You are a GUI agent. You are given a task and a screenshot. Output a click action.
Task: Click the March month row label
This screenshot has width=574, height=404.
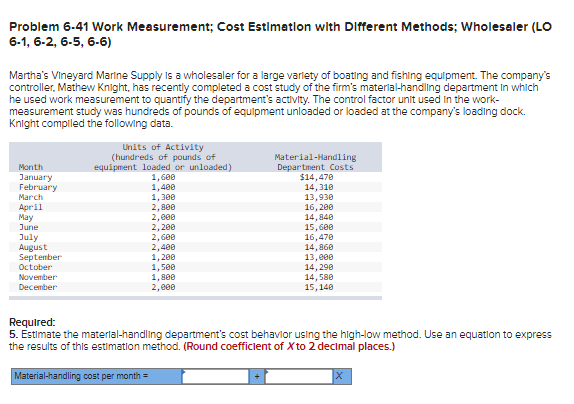[31, 197]
